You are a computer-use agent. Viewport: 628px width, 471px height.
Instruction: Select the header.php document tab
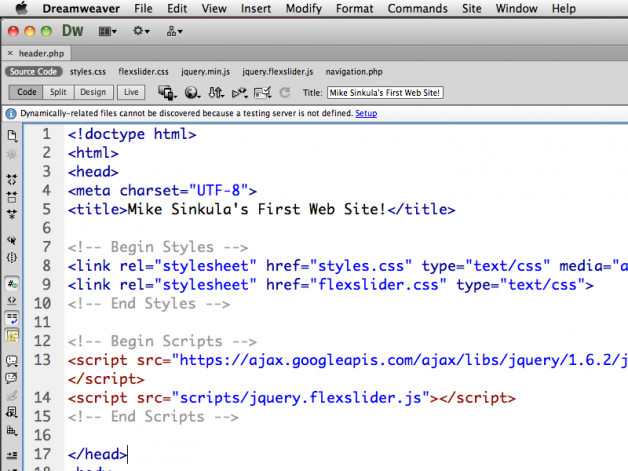pyautogui.click(x=41, y=53)
